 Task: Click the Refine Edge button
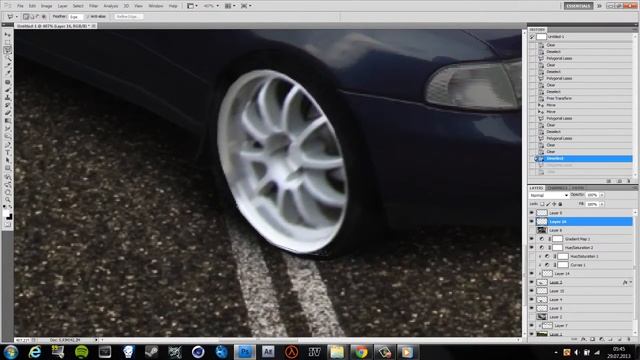[128, 16]
